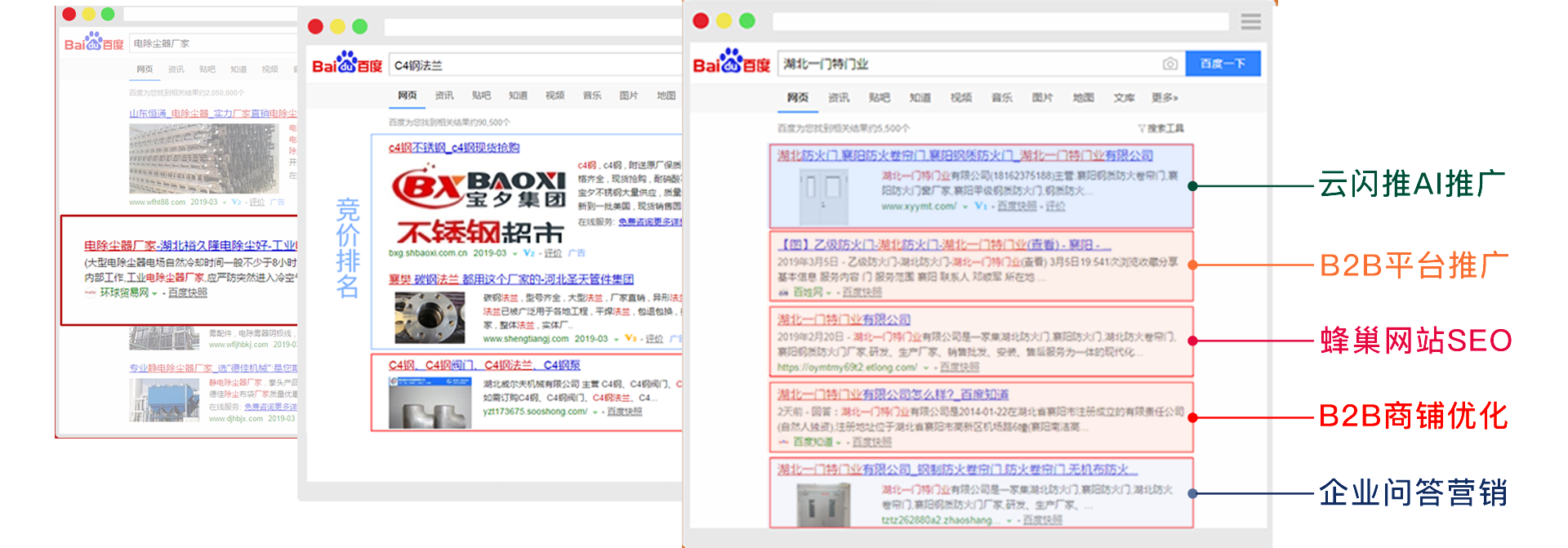Click the green dot beside 云闪推AI推广 line
1568x548 pixels.
(1192, 186)
